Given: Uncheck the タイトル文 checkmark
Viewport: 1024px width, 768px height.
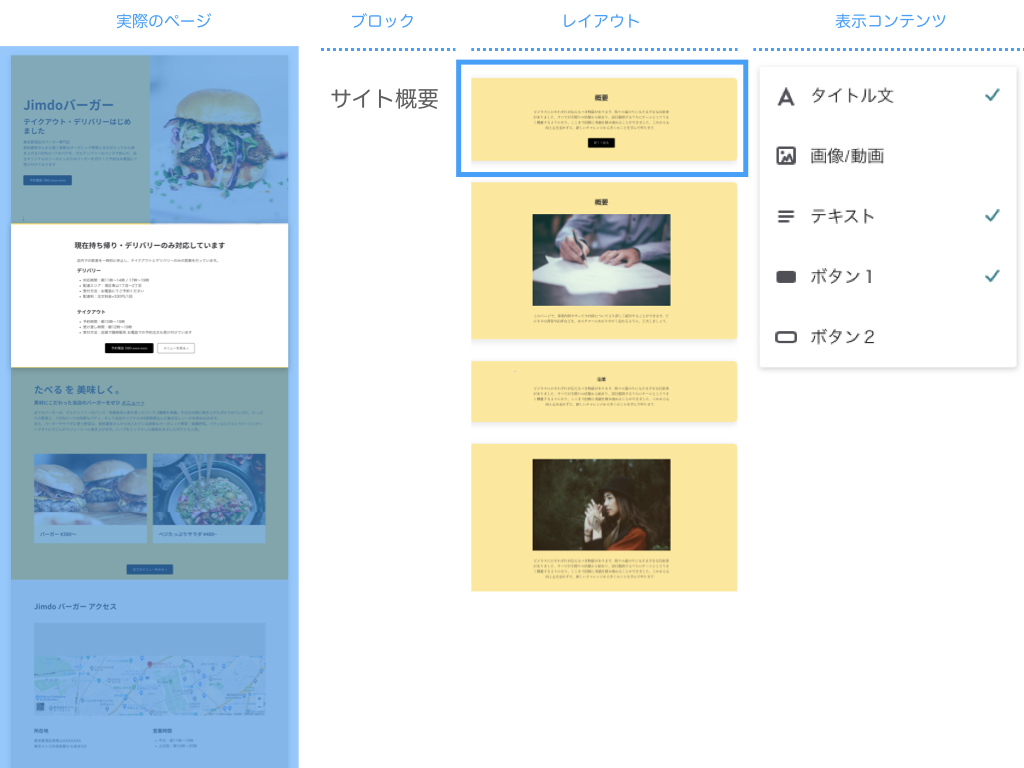Looking at the screenshot, I should pyautogui.click(x=992, y=95).
